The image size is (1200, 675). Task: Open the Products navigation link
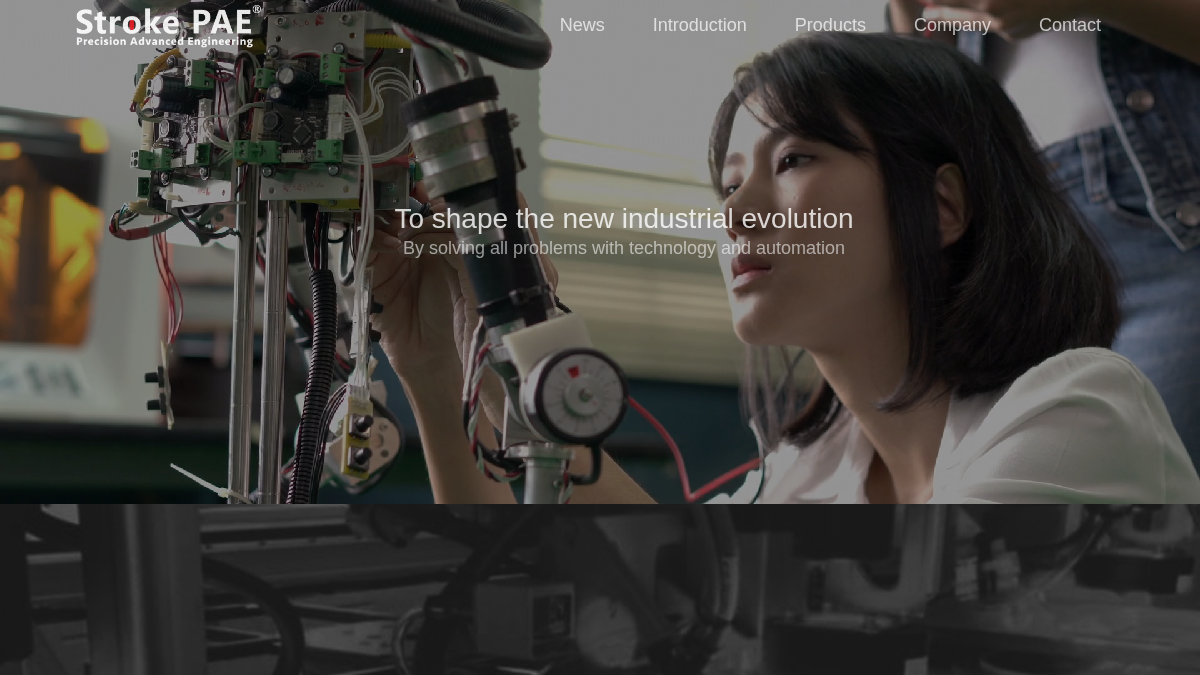(x=830, y=25)
